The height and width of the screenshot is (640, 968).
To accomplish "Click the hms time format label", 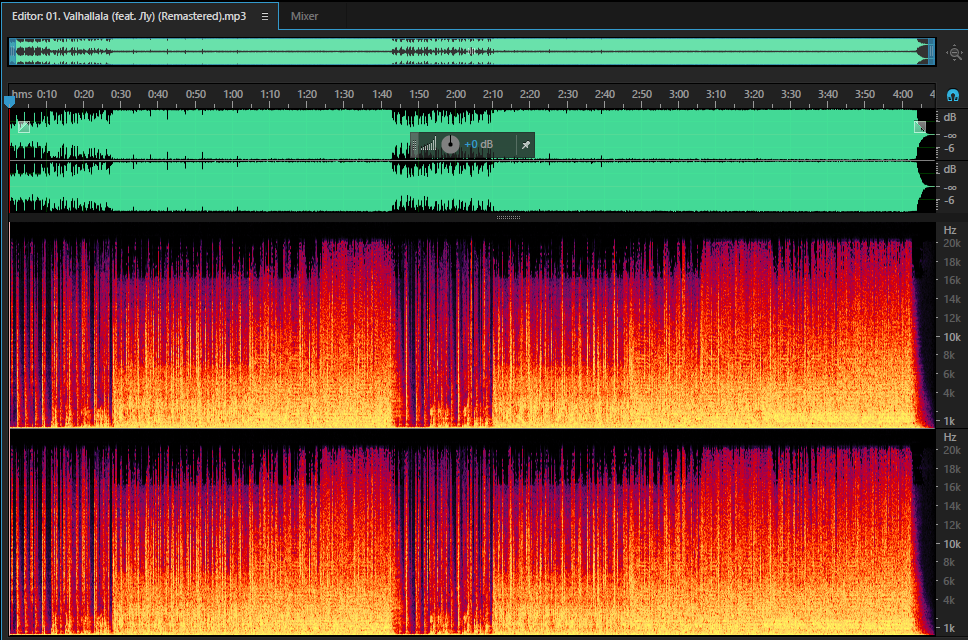I will coord(22,94).
